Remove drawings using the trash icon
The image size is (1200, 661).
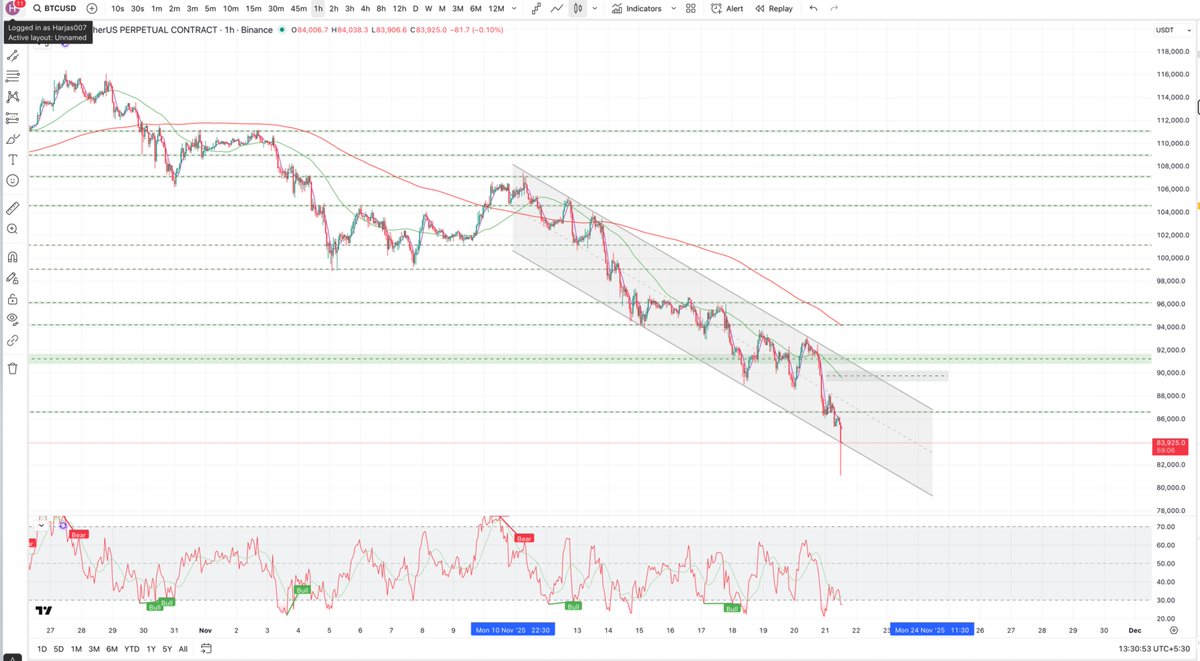point(12,368)
